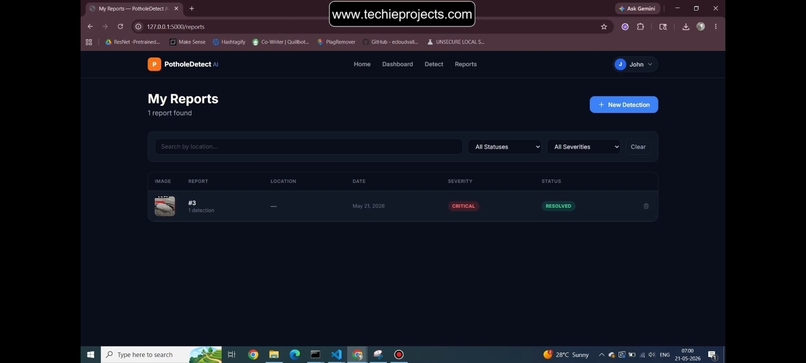Open the ResNet -Pretrained bookmark

point(133,42)
